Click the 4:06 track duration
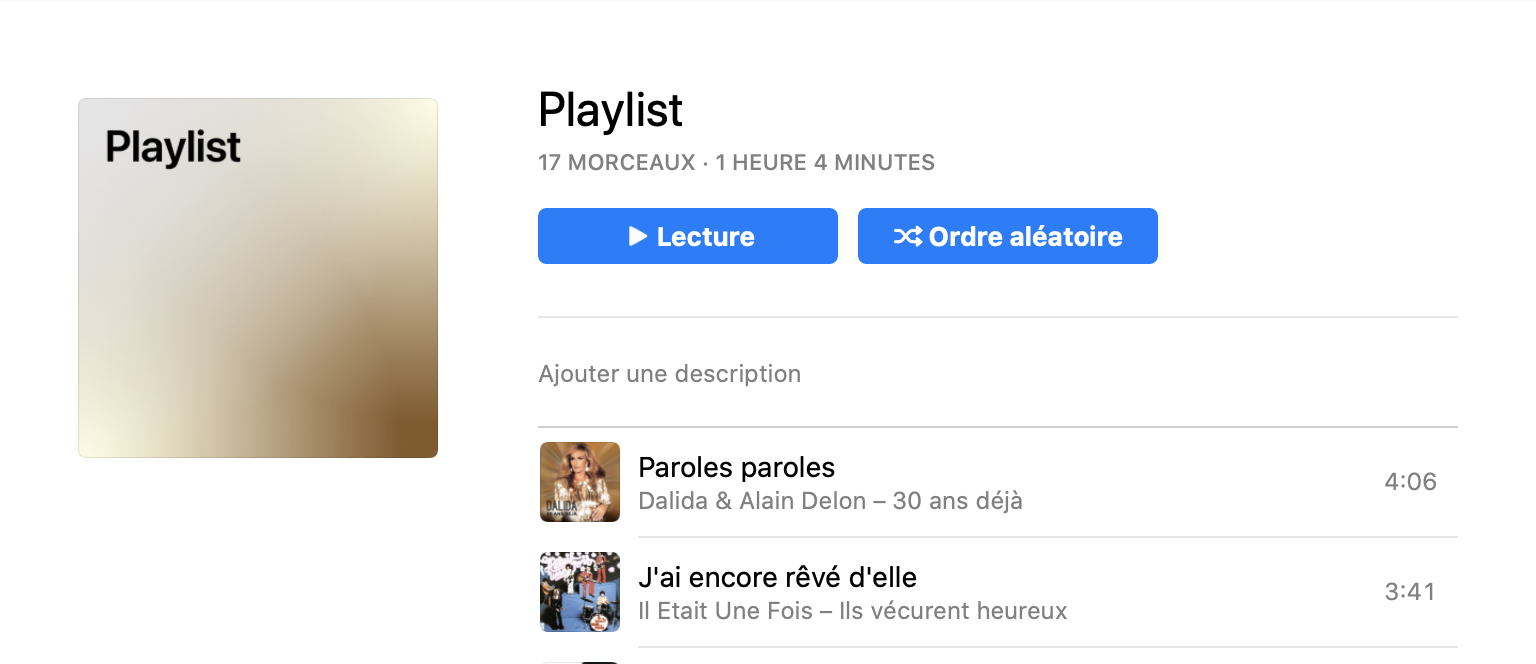Screen dimensions: 1536x664 [1410, 482]
